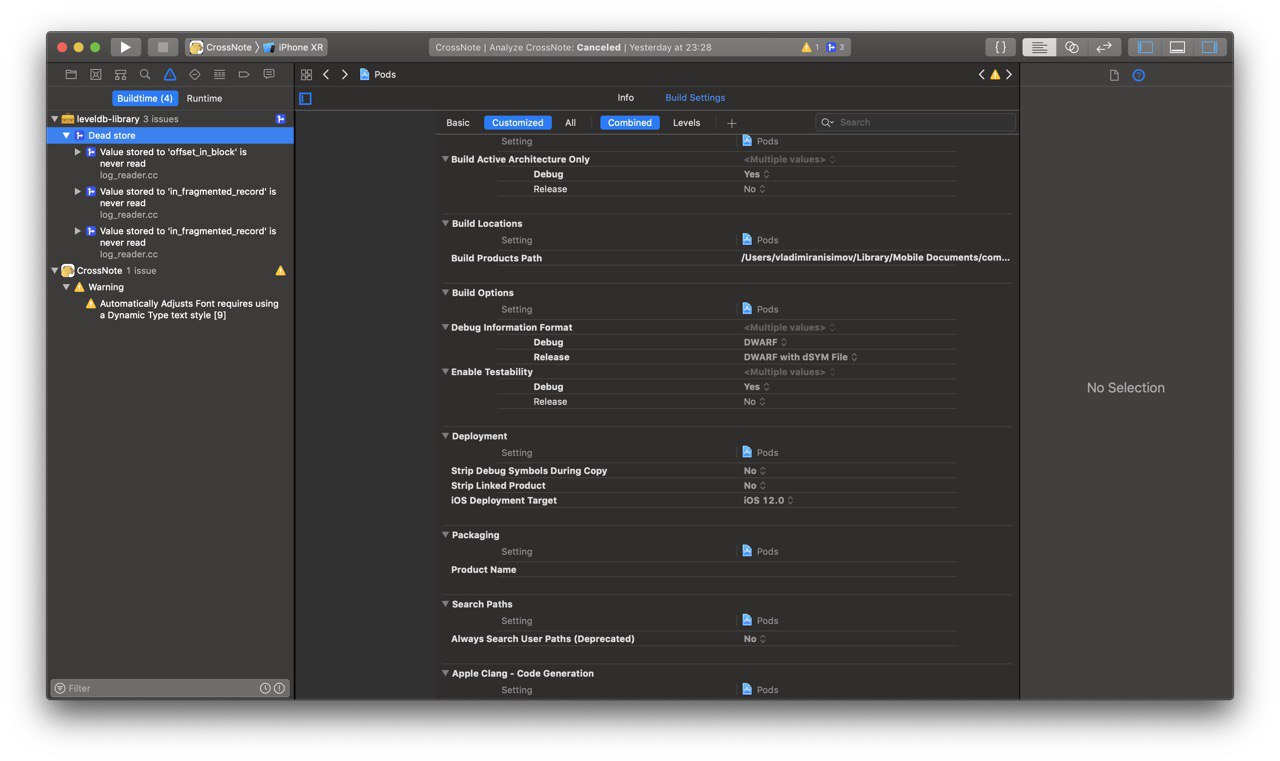The image size is (1280, 761).
Task: Select the Automatically Adjusts Font warning
Action: tap(182, 309)
